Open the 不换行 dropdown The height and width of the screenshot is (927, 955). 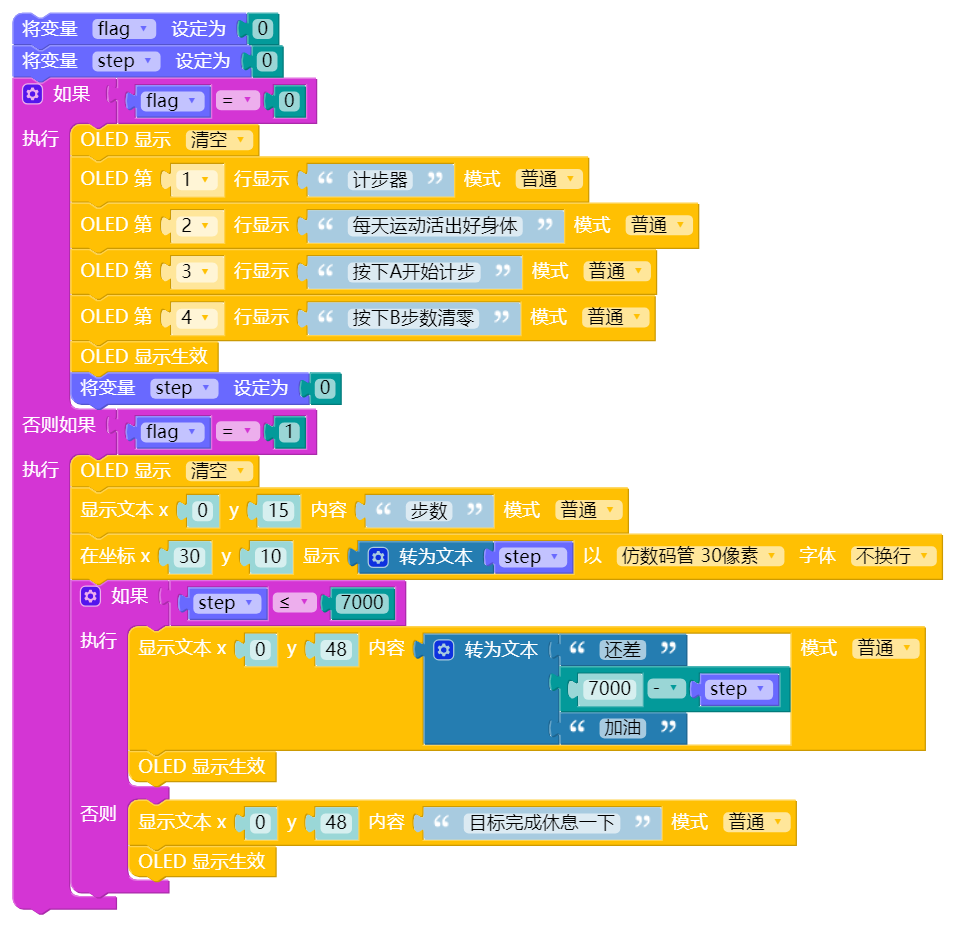point(893,556)
